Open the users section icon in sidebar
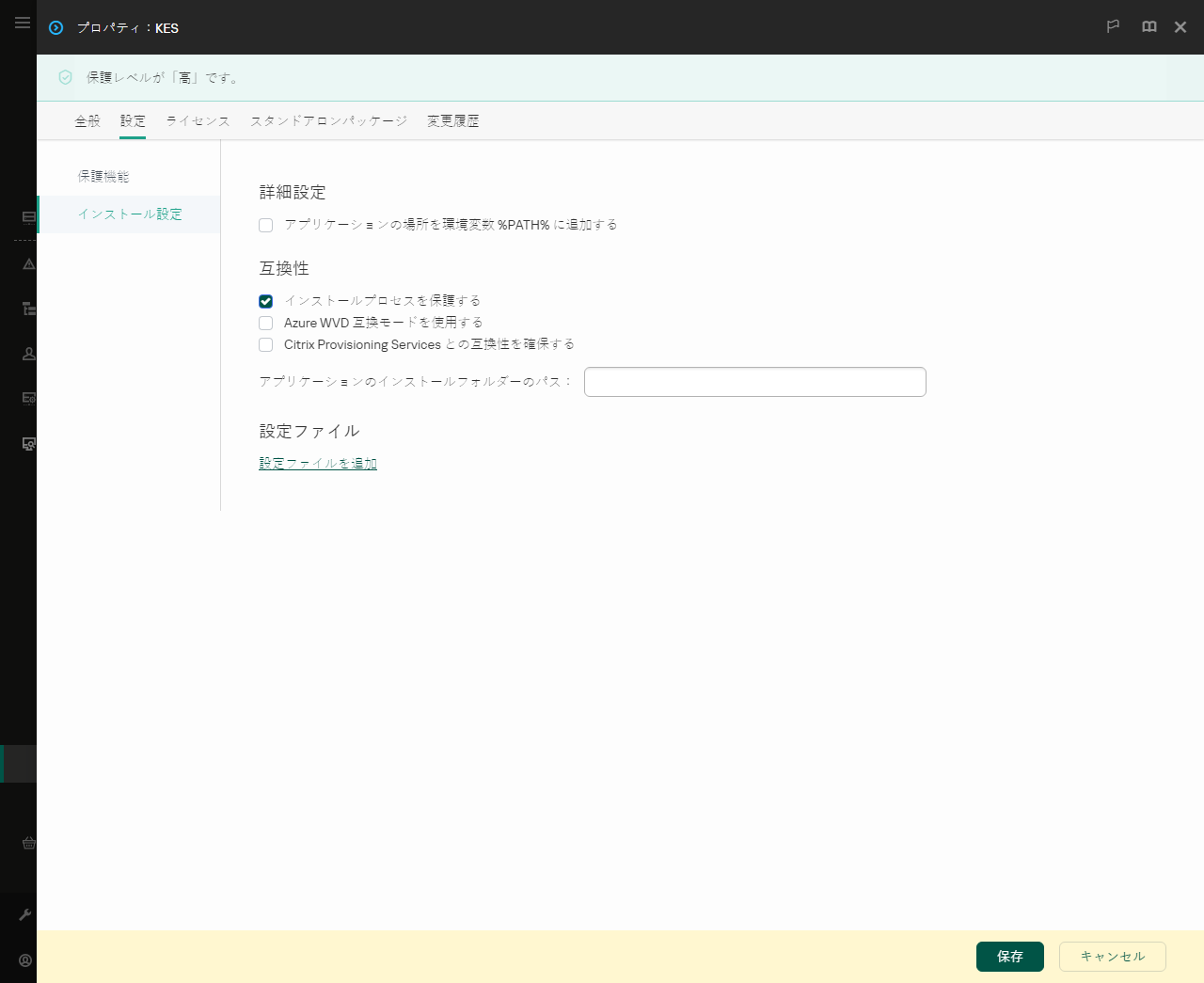The height and width of the screenshot is (983, 1204). click(x=27, y=354)
